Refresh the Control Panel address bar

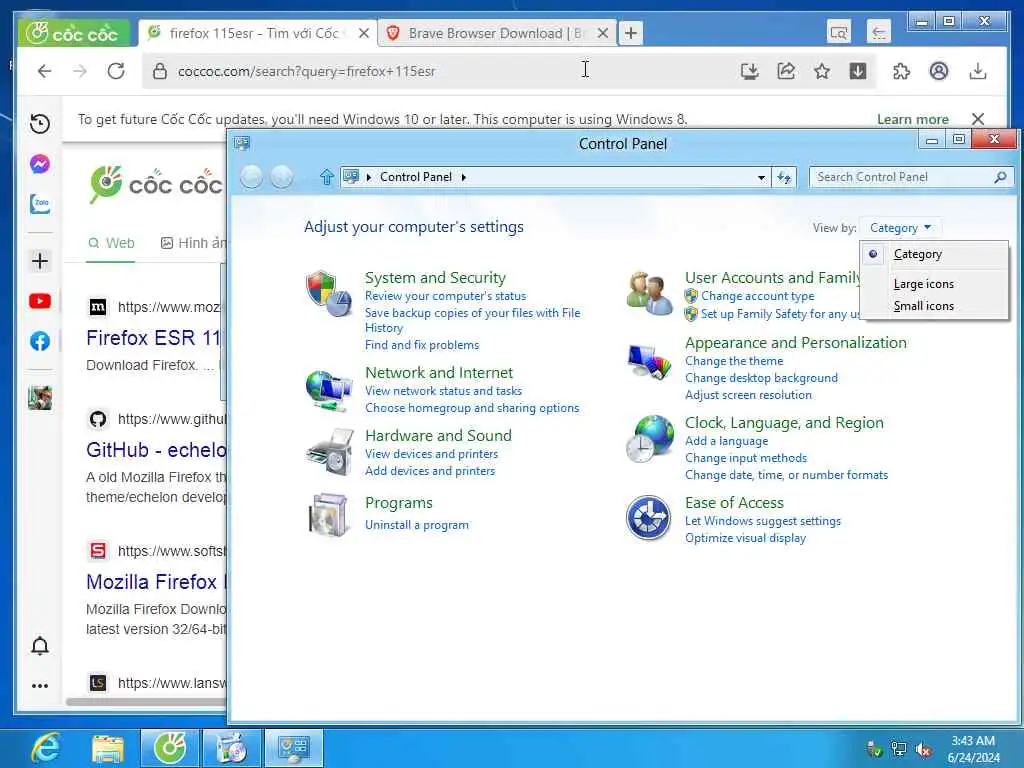784,177
